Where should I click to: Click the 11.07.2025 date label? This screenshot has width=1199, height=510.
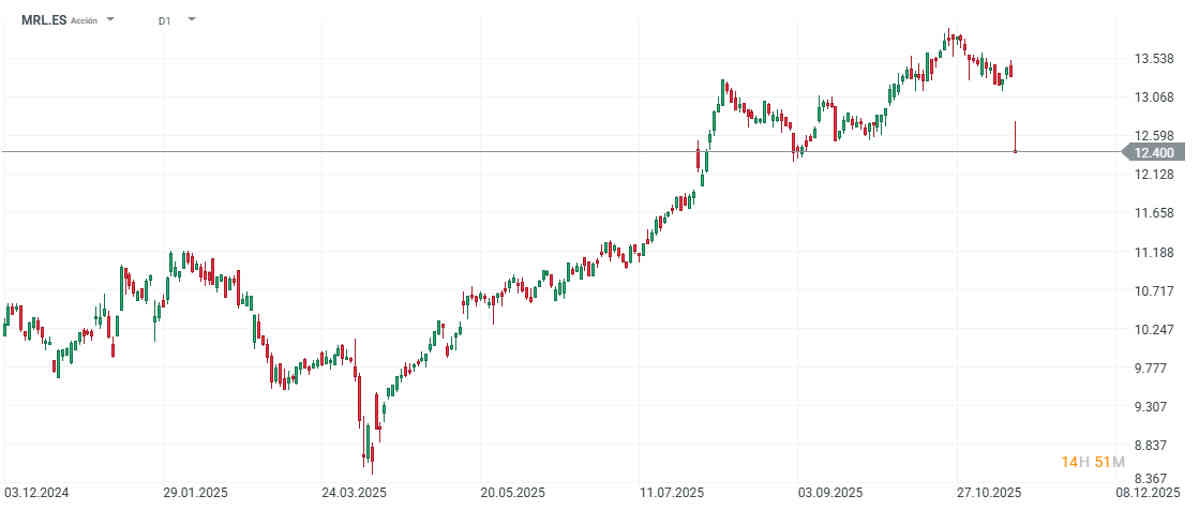pyautogui.click(x=672, y=493)
